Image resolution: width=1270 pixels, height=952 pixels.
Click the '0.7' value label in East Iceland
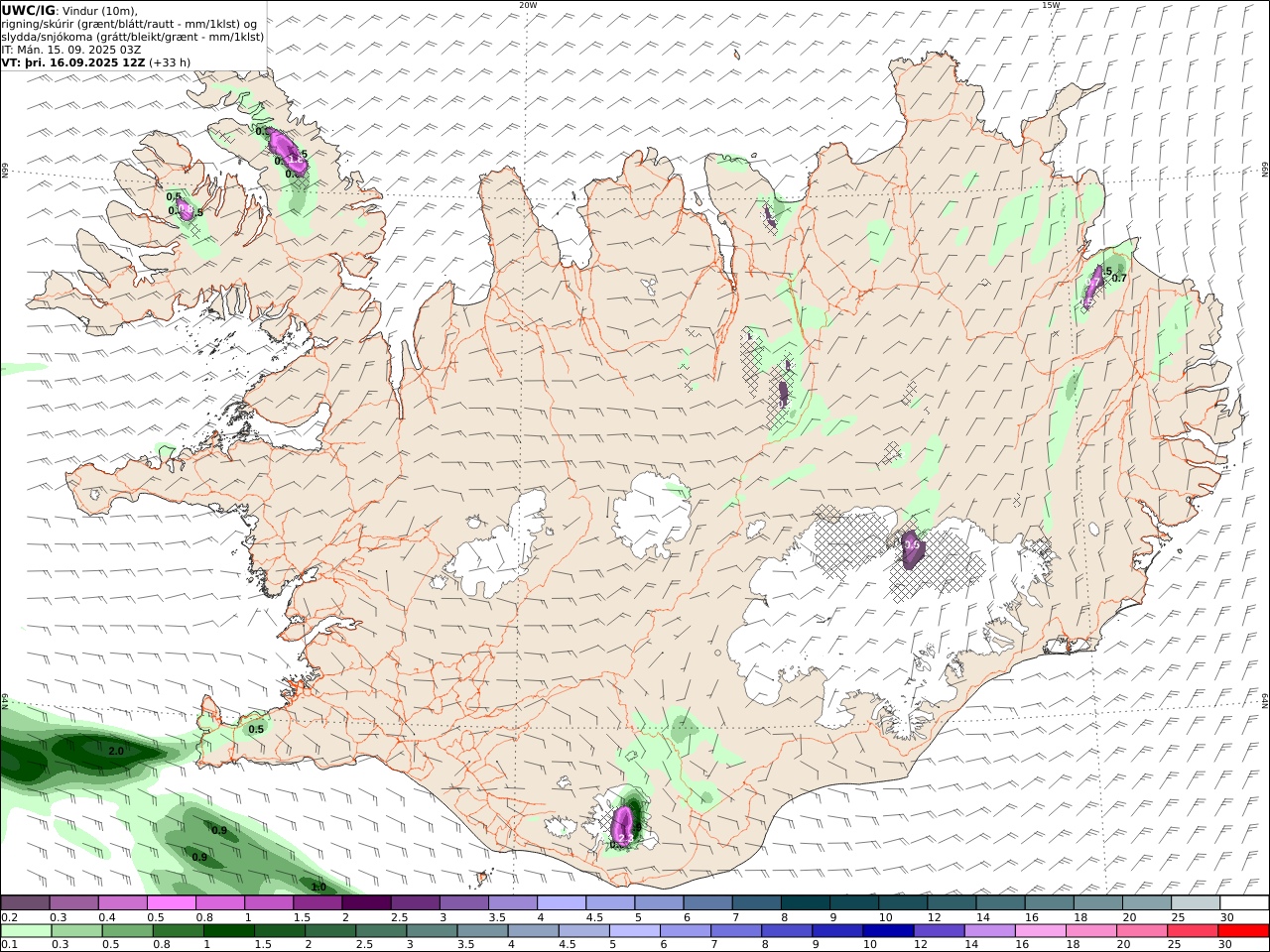1119,279
